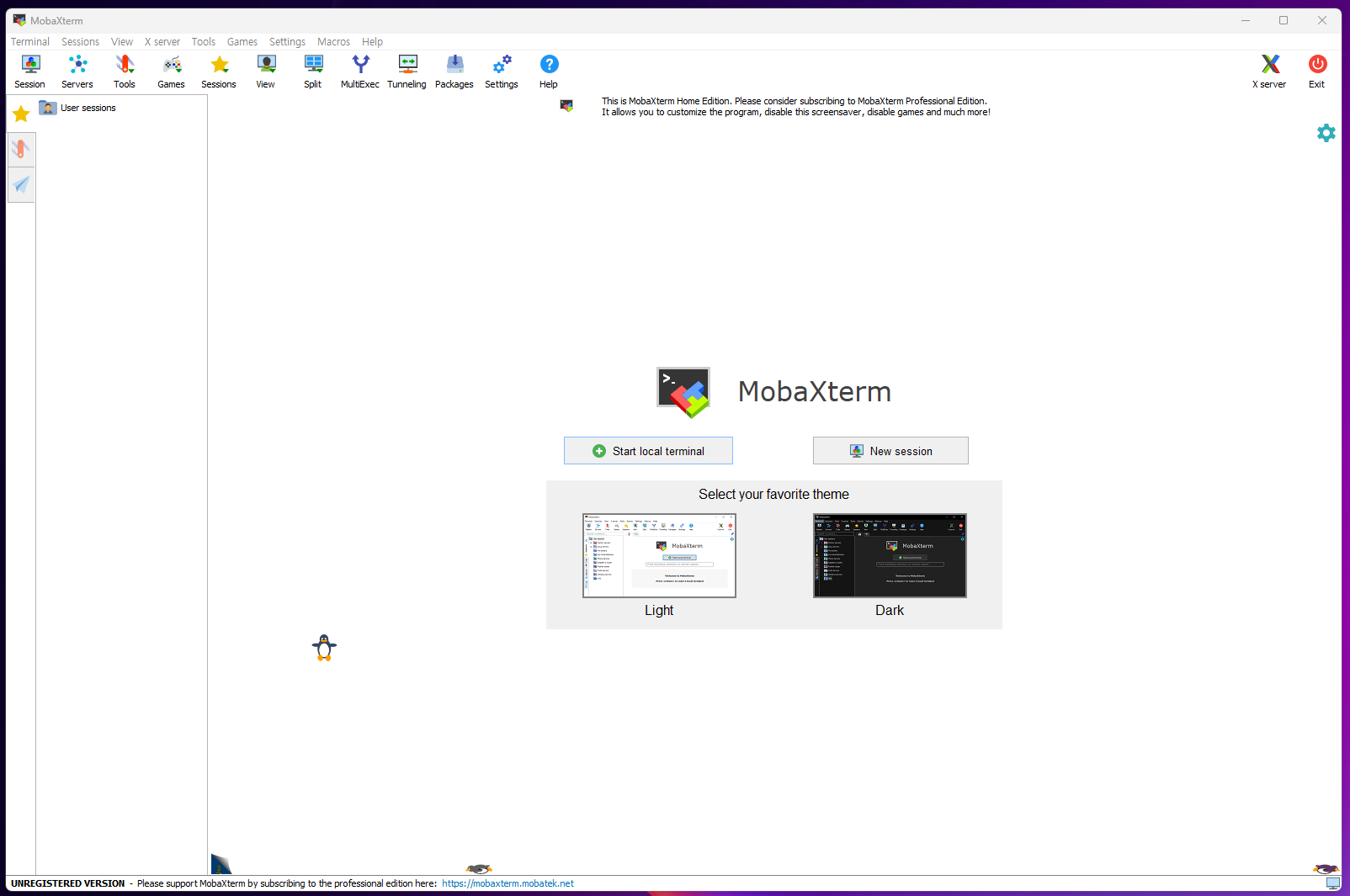Open the Games toolbar icon
1350x896 pixels.
pyautogui.click(x=172, y=72)
